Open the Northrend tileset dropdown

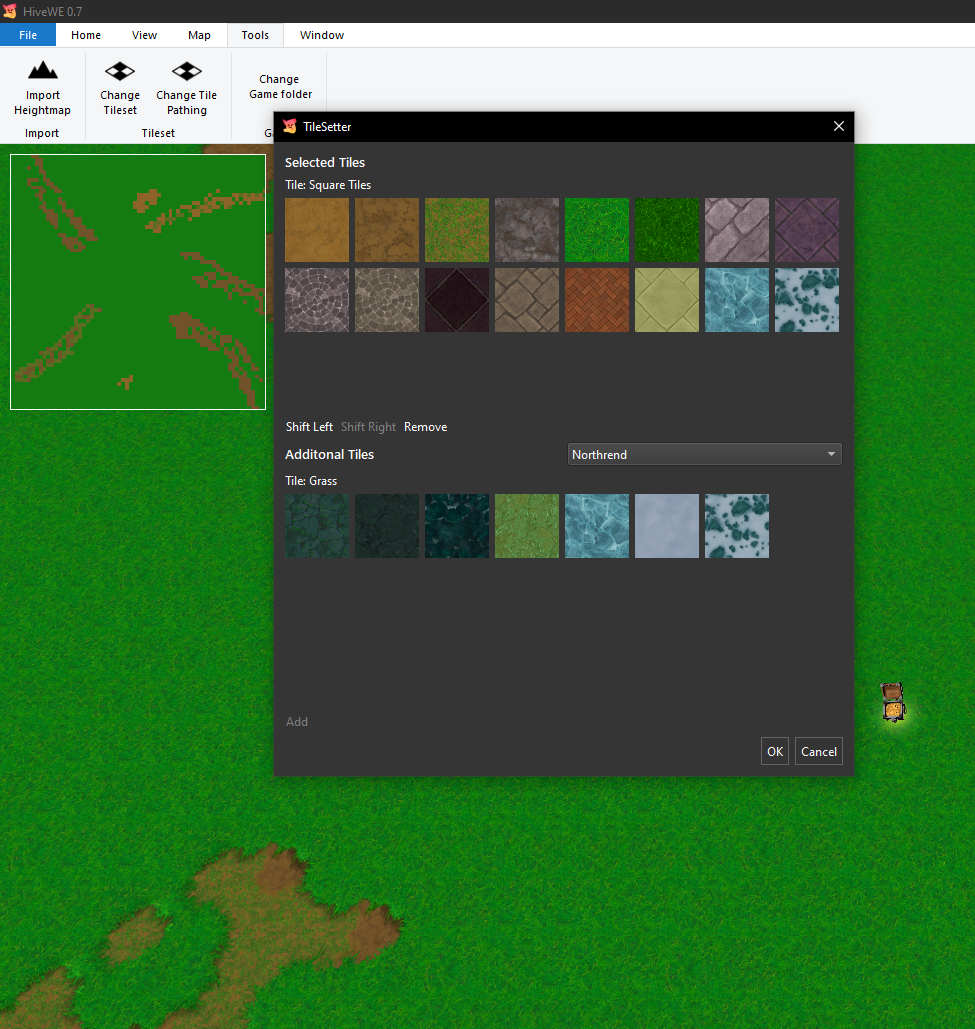tap(704, 454)
